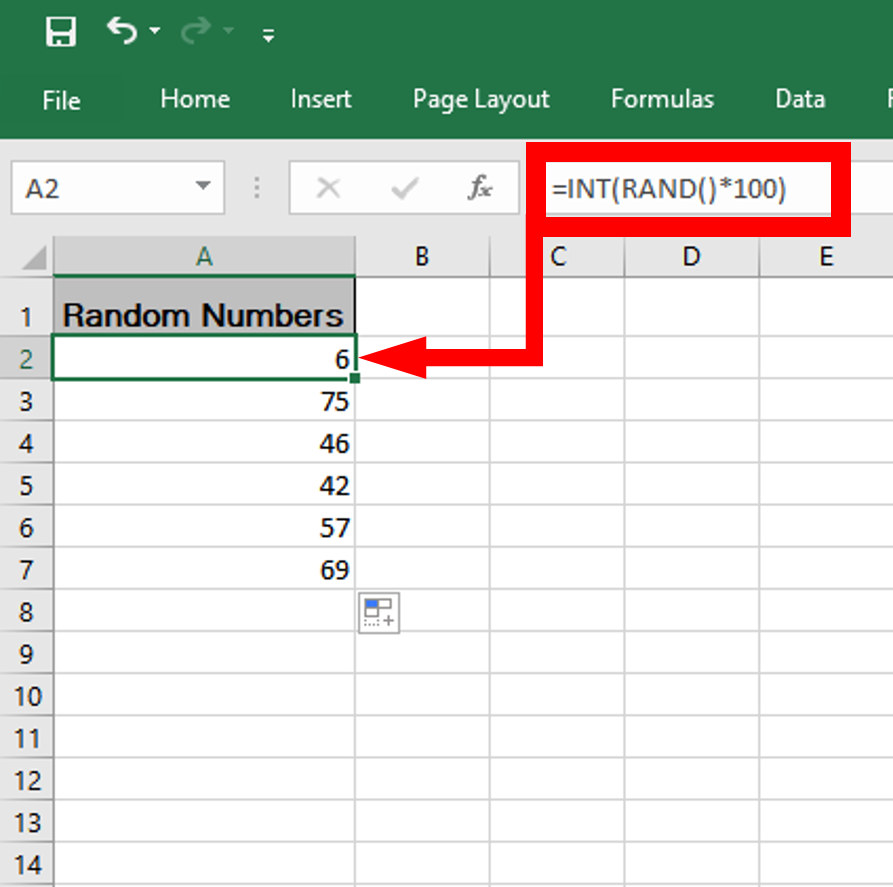The width and height of the screenshot is (893, 887).
Task: Open the Formulas ribbon tab
Action: click(x=662, y=100)
